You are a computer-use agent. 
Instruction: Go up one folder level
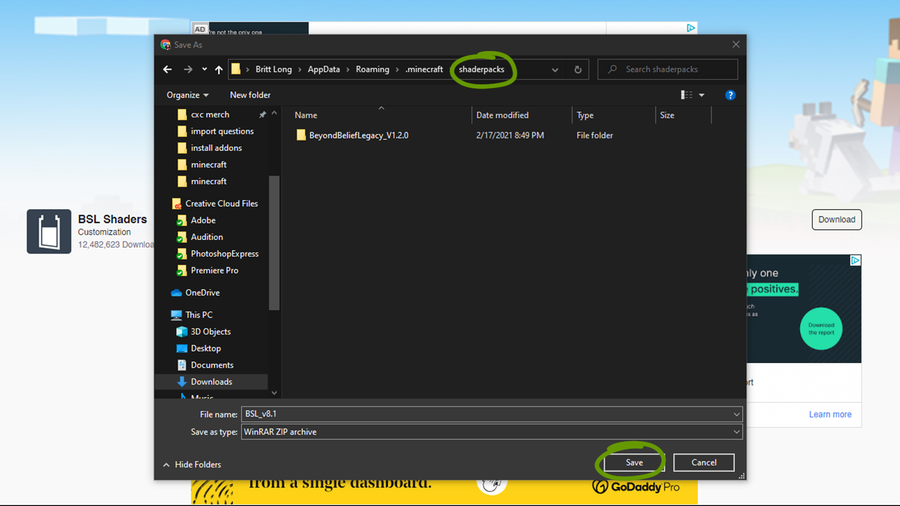(219, 70)
